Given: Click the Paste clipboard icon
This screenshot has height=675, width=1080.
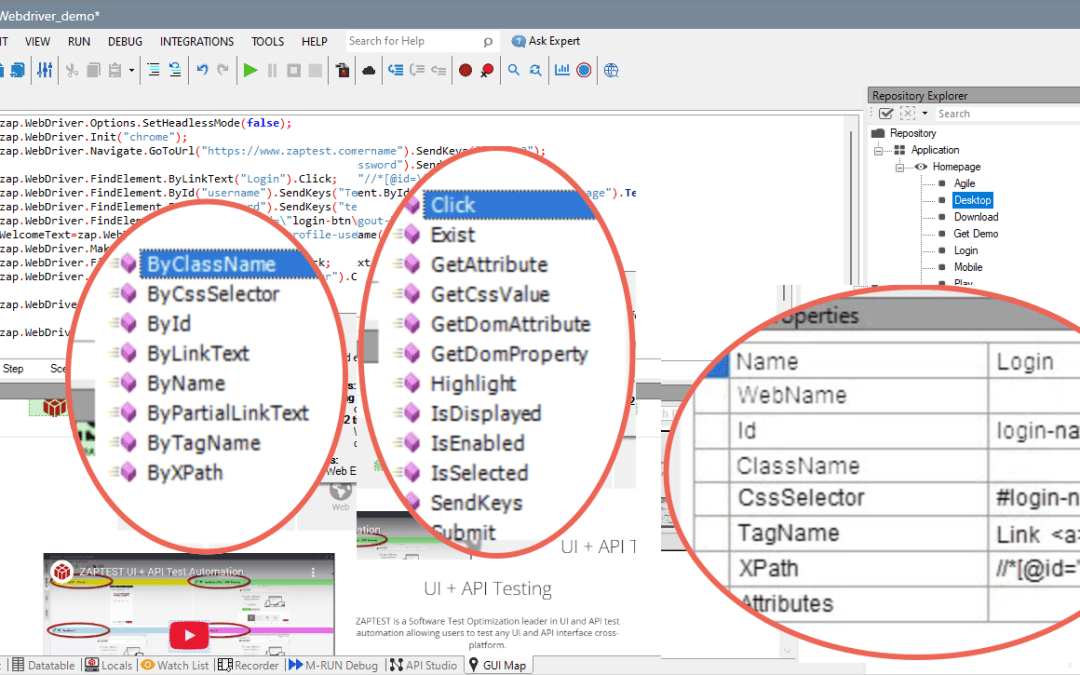Looking at the screenshot, I should (115, 70).
